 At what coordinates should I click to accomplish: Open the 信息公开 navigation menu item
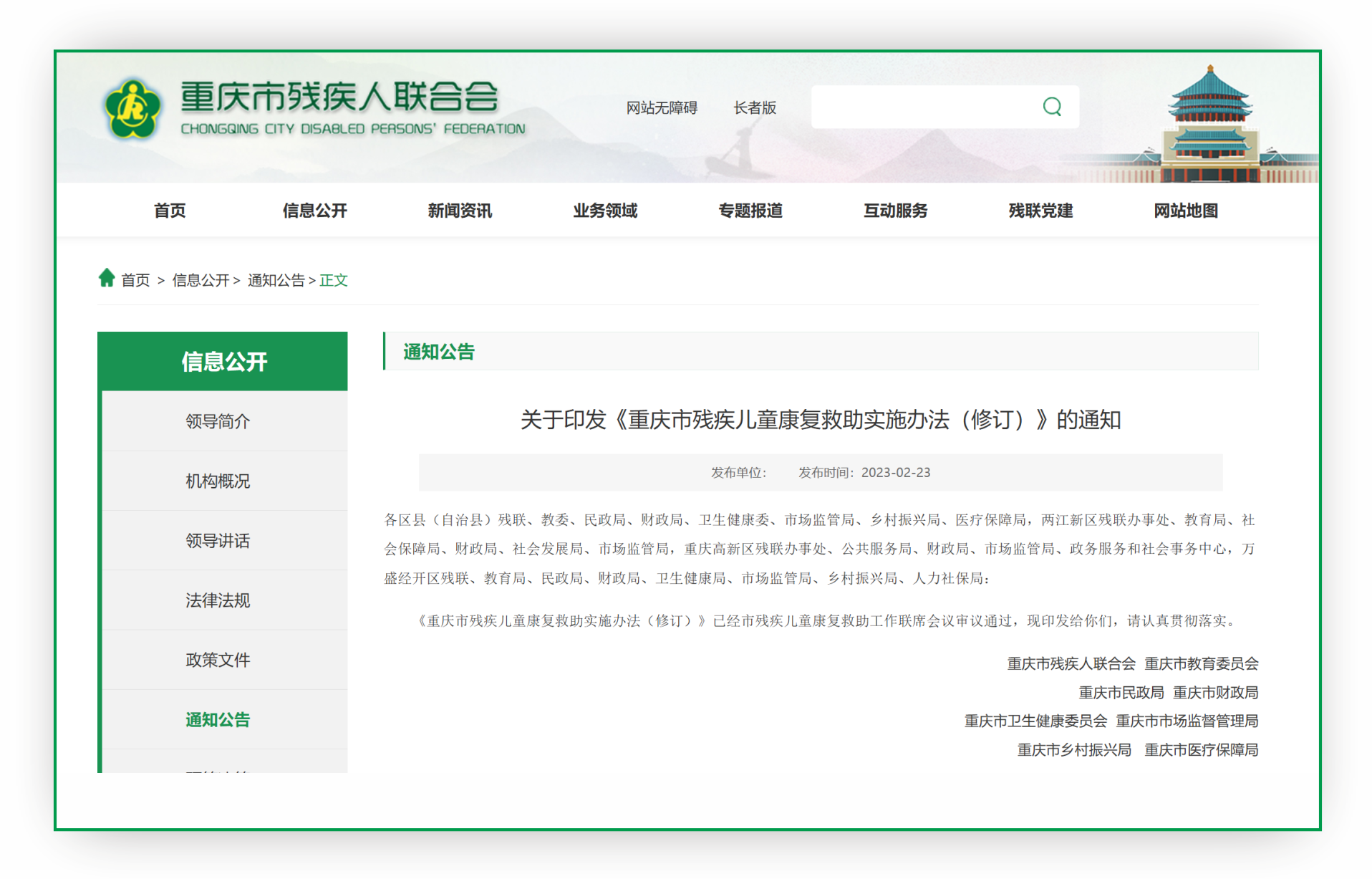[x=314, y=211]
